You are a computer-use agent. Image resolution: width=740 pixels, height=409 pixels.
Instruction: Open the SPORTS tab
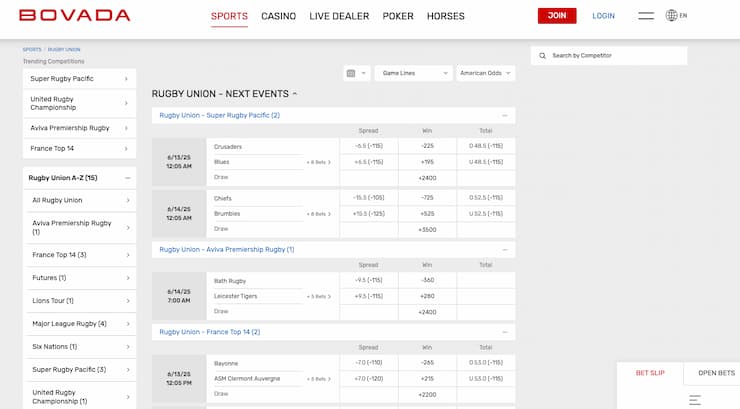point(229,16)
